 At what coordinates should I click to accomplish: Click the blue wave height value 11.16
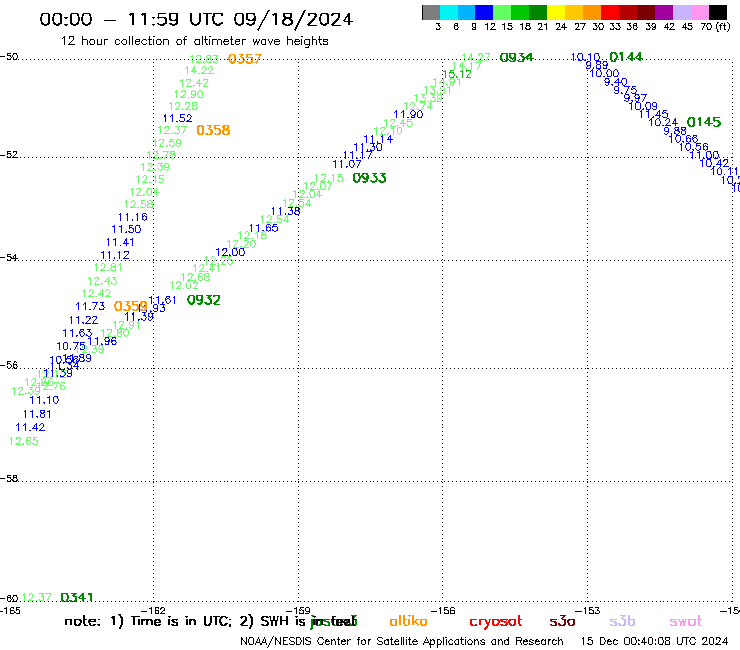(x=133, y=217)
